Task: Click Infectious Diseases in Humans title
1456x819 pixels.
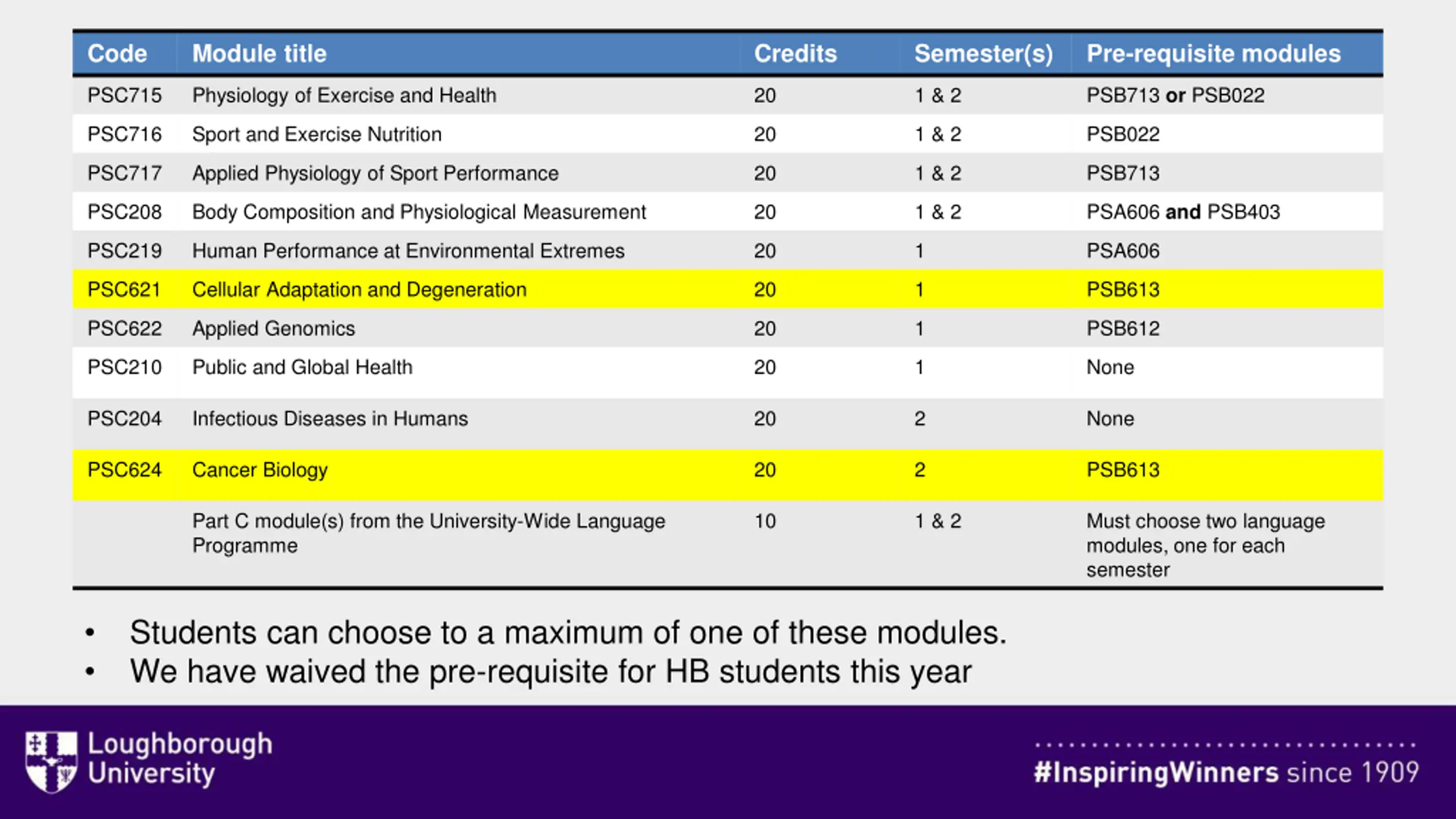Action: 330,419
